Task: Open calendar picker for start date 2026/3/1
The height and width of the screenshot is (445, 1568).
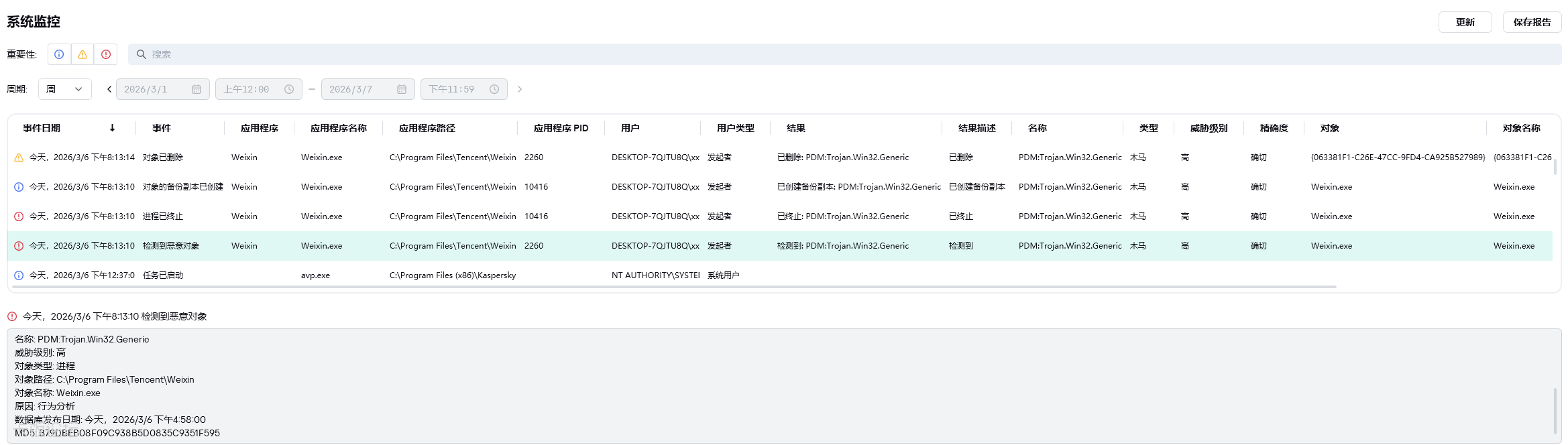Action: pos(197,89)
